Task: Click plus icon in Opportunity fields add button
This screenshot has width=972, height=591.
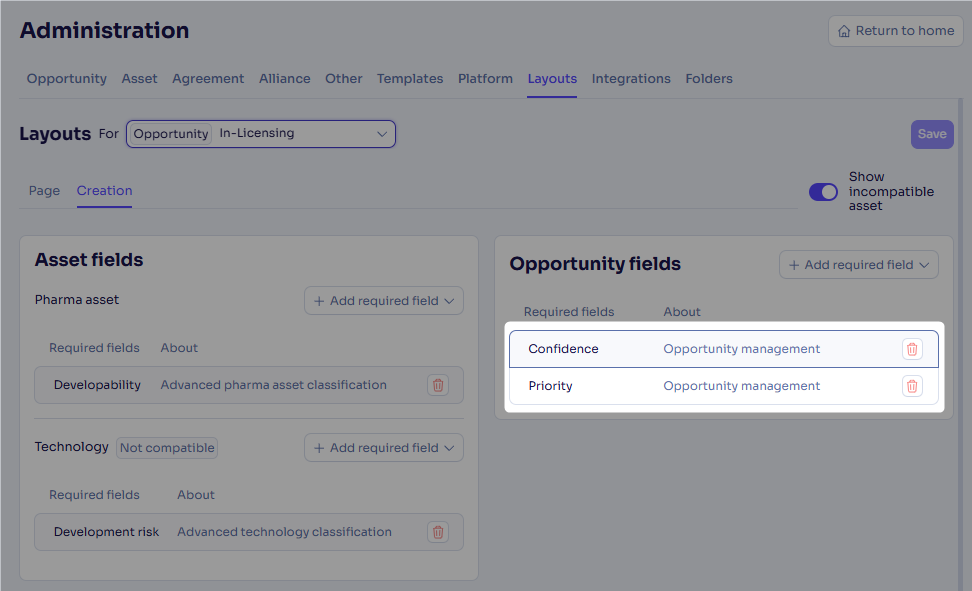Action: [x=794, y=265]
